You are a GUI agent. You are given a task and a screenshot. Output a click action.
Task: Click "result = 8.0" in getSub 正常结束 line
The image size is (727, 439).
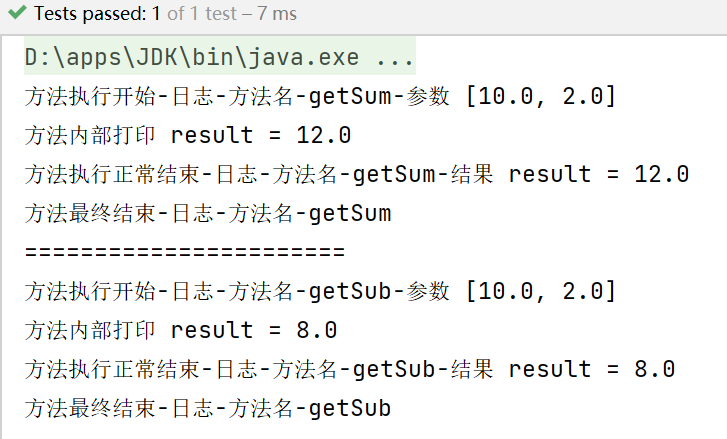(x=591, y=369)
